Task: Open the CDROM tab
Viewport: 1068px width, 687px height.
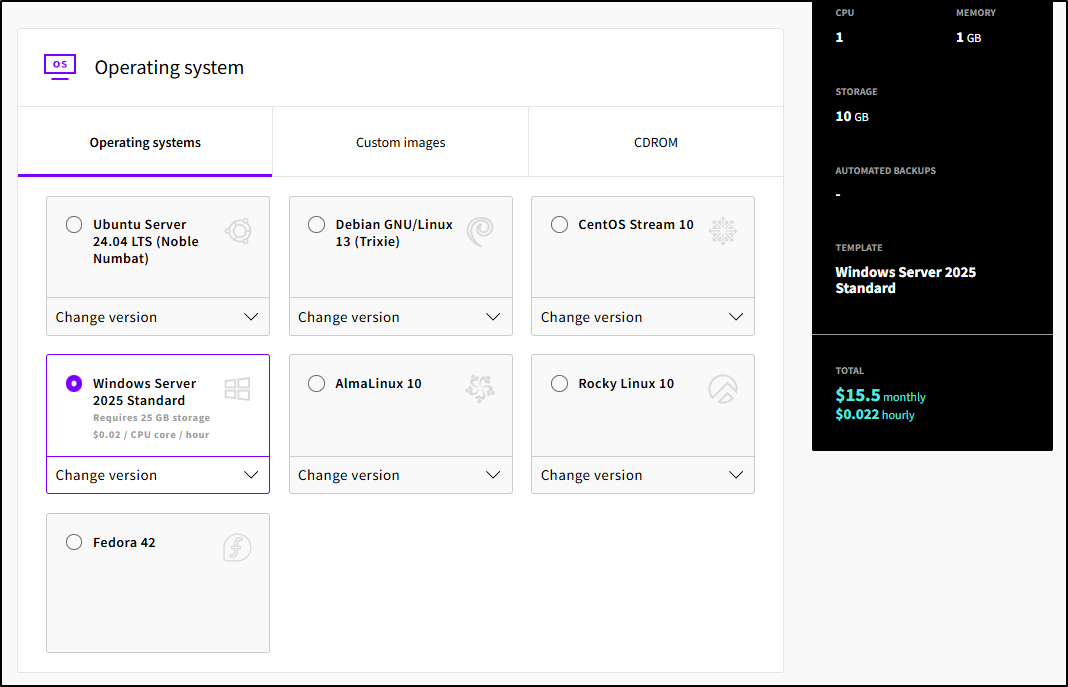Action: (656, 142)
